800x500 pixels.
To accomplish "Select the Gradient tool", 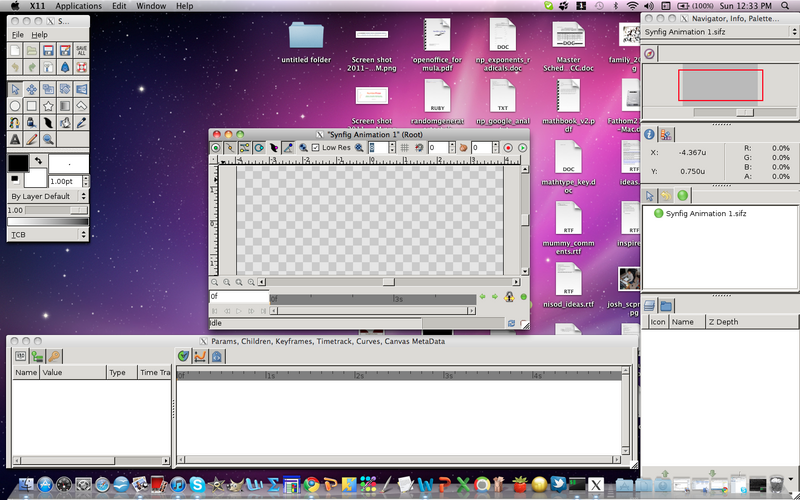I will tap(65, 106).
